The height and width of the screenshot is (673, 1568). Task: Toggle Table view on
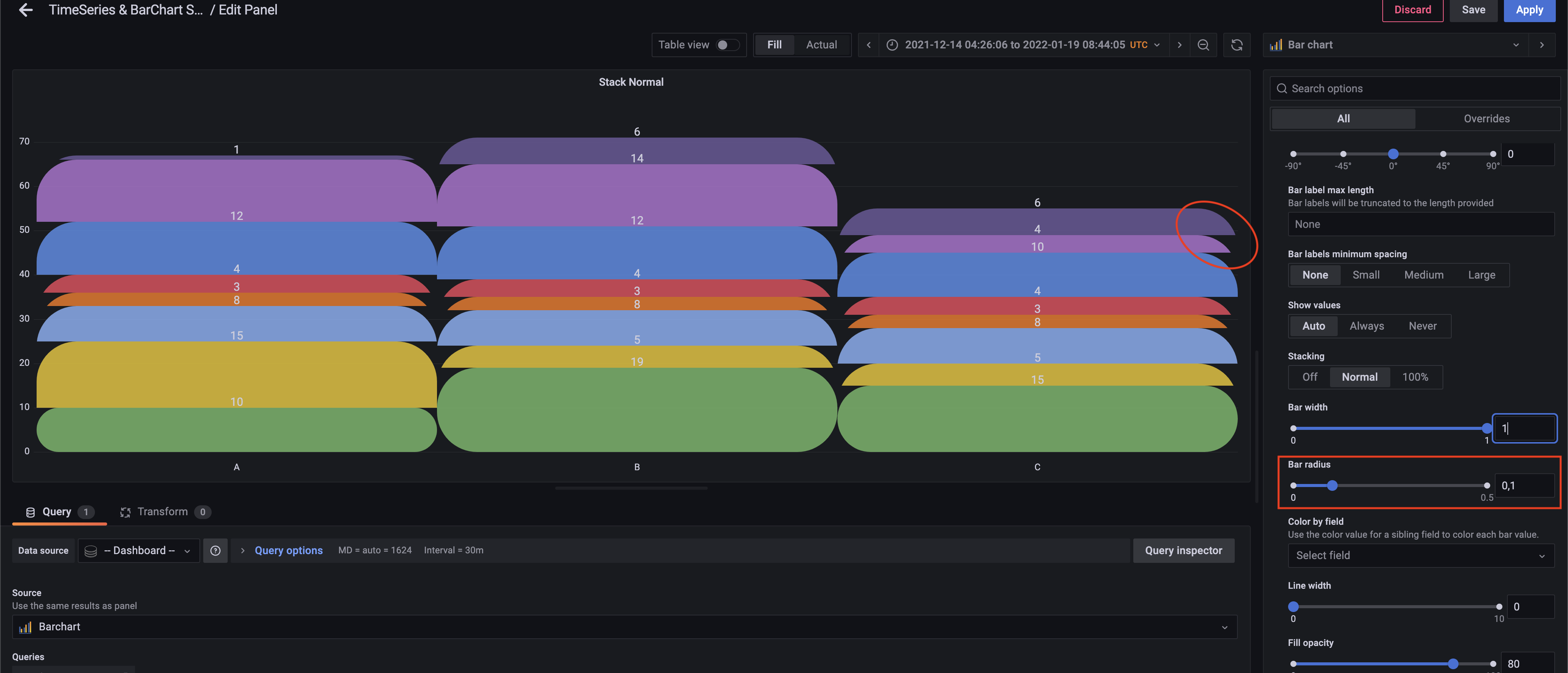click(726, 45)
